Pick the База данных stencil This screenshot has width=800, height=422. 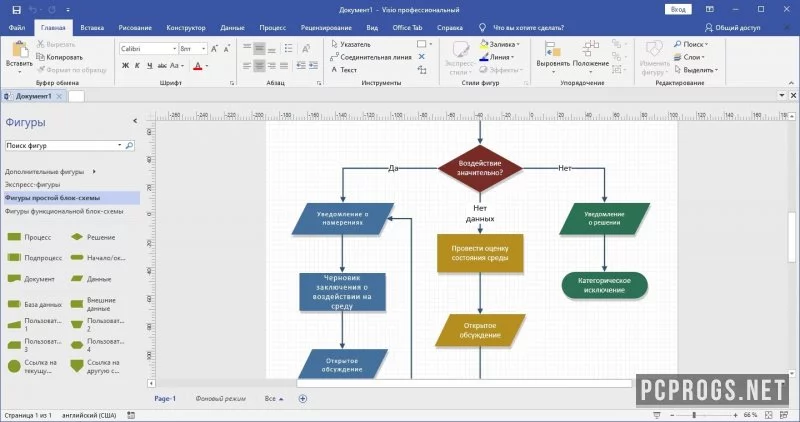tap(14, 304)
